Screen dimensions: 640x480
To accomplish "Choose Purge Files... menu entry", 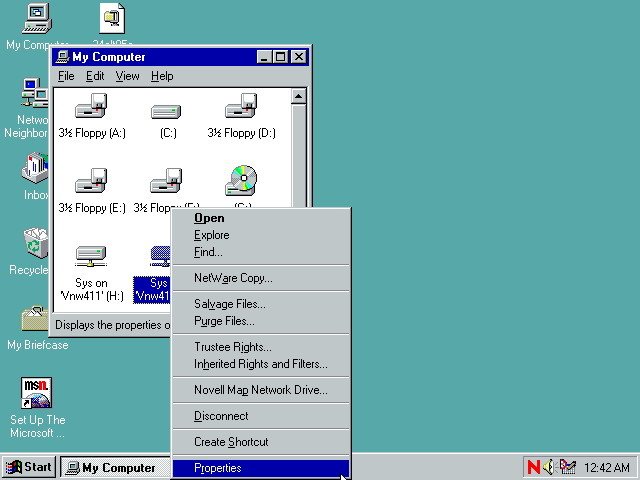I will click(261, 321).
